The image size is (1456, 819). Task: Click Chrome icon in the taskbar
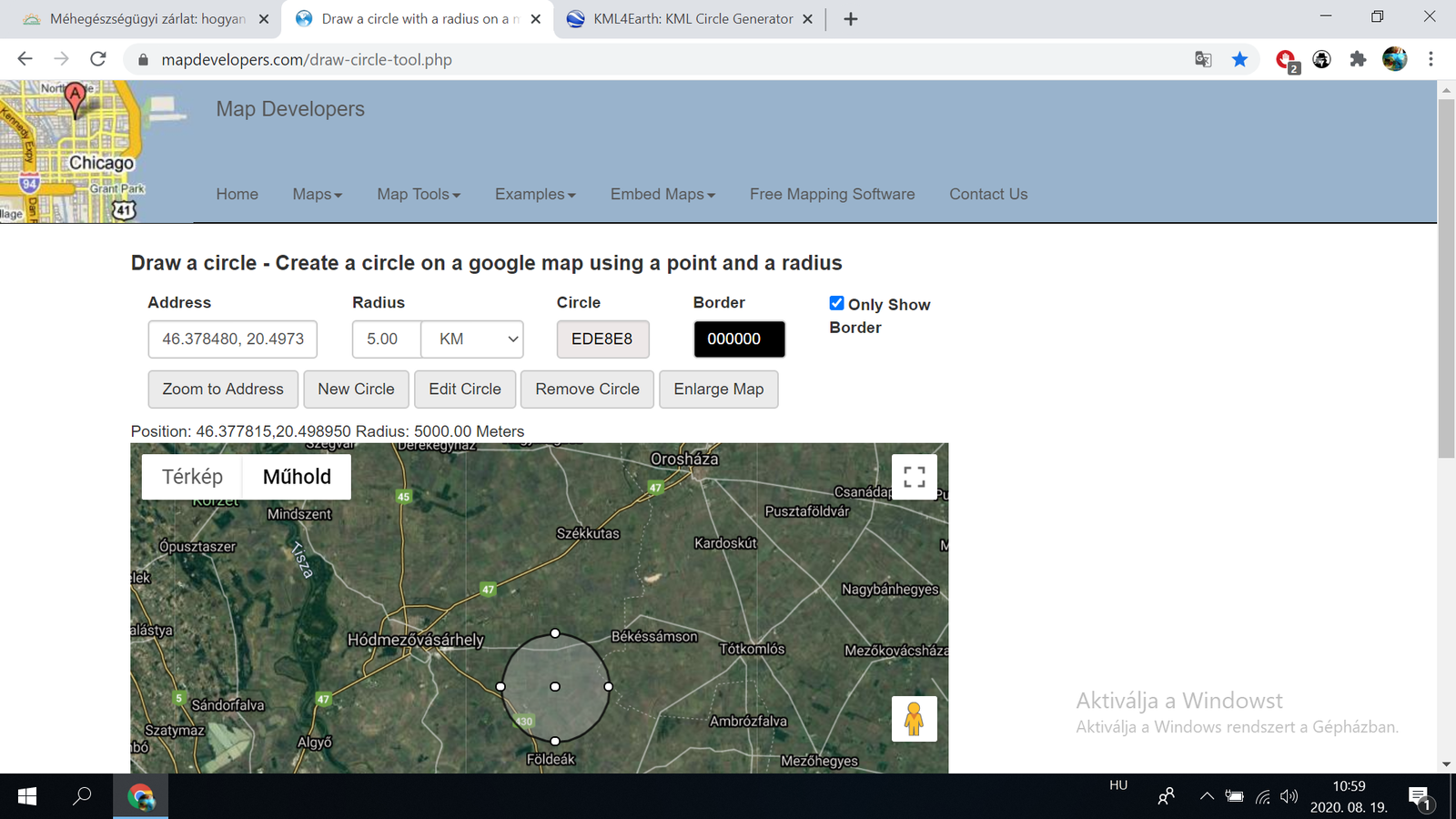click(141, 797)
